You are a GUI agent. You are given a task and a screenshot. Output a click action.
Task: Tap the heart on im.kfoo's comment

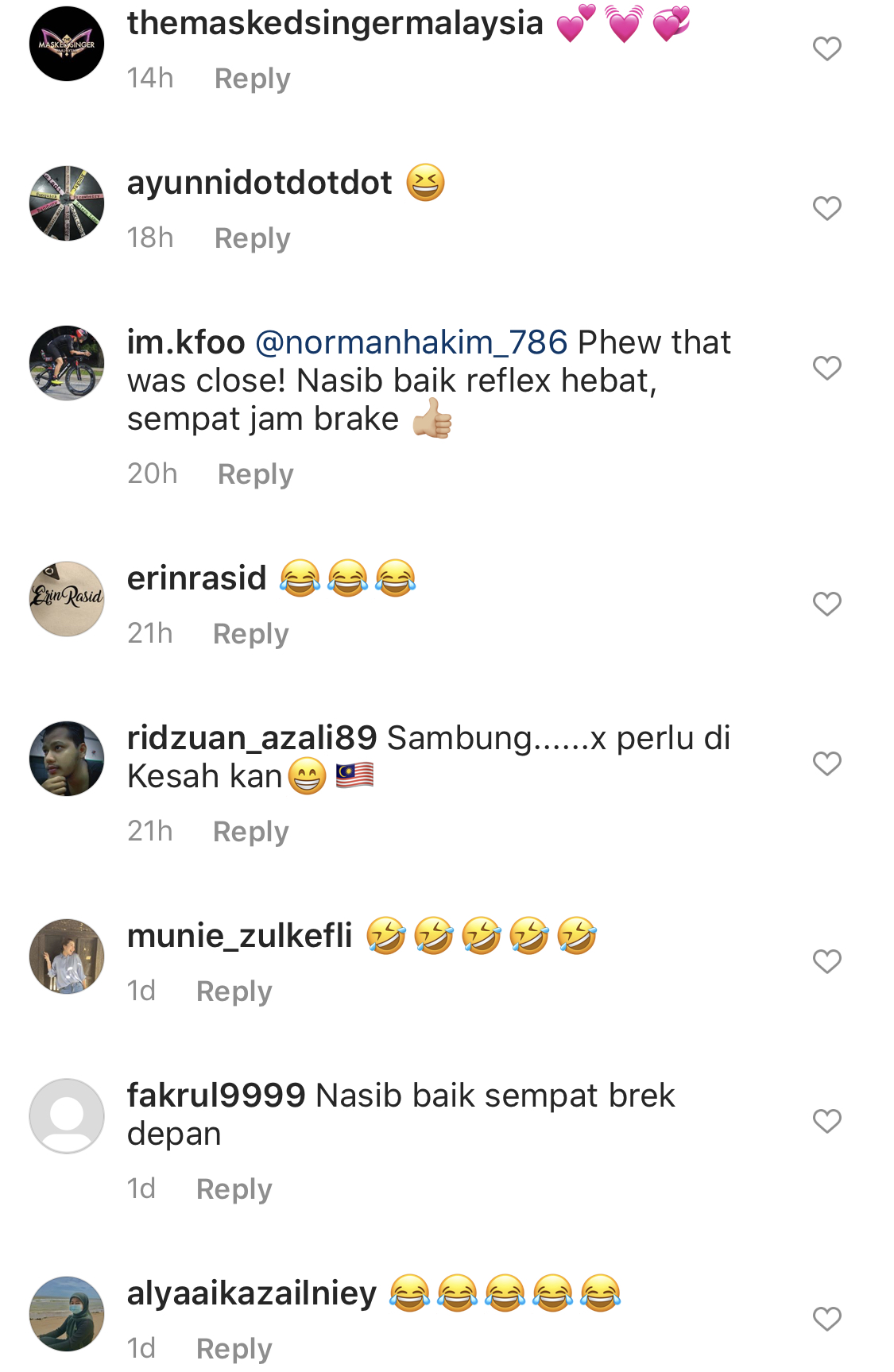(826, 368)
